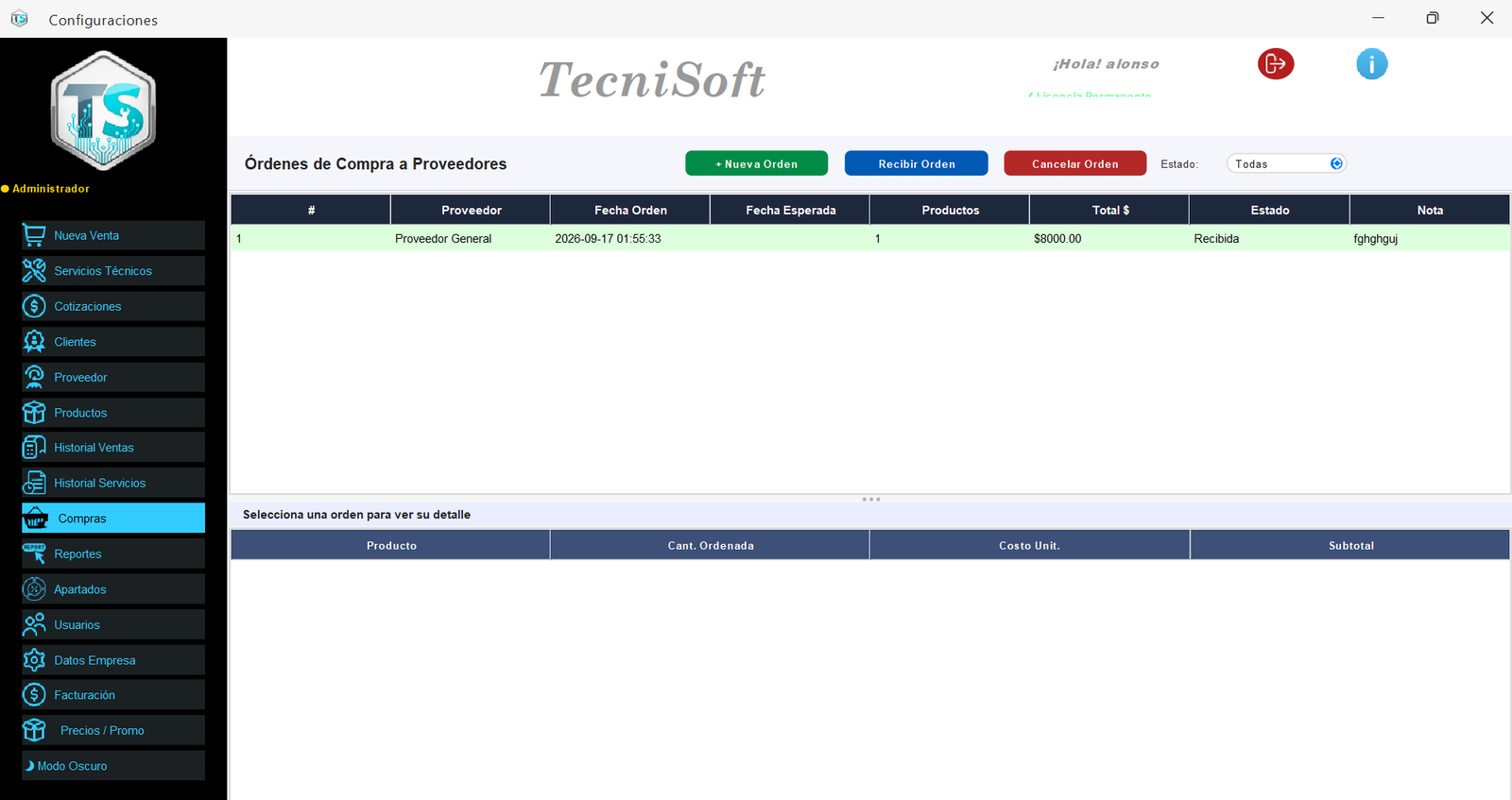Click the Historial Servicios icon

34,483
